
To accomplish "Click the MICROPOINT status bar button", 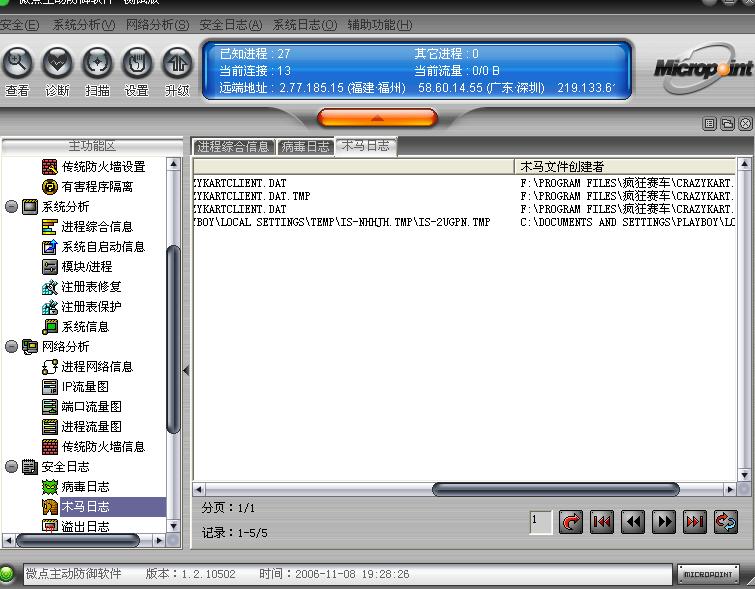I will pyautogui.click(x=708, y=574).
